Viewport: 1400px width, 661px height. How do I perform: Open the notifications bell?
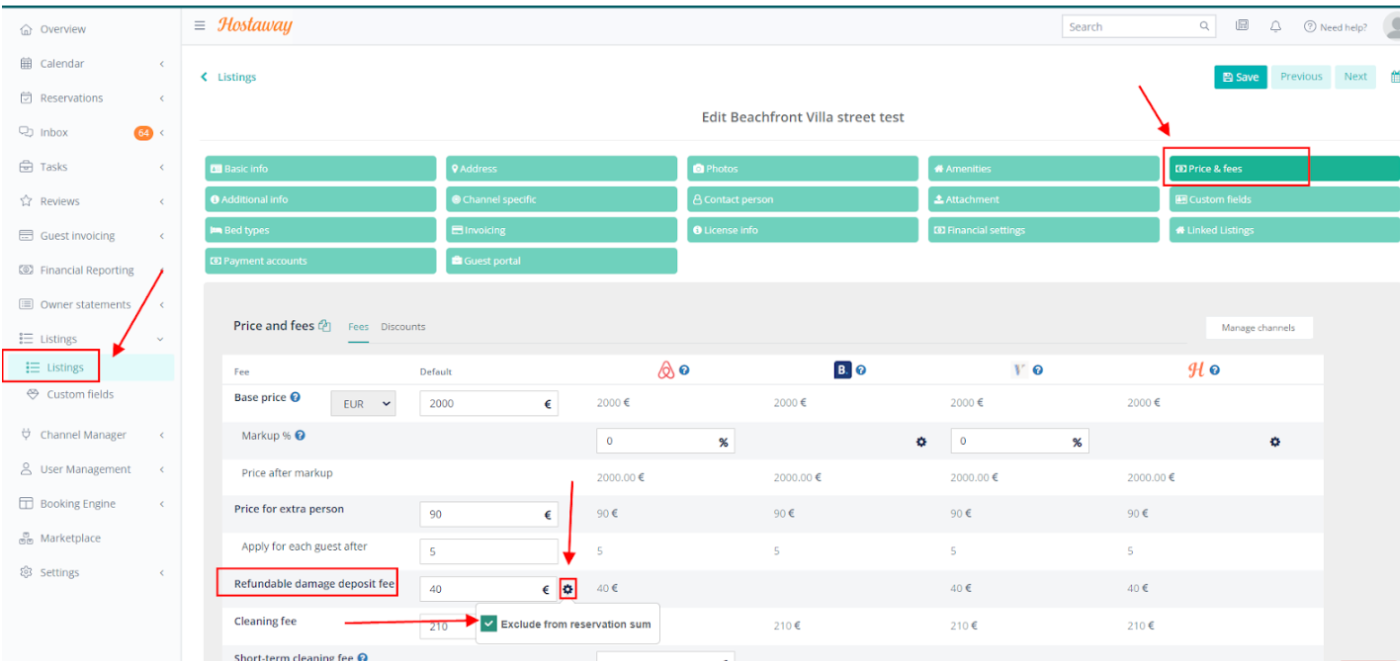pos(1276,27)
